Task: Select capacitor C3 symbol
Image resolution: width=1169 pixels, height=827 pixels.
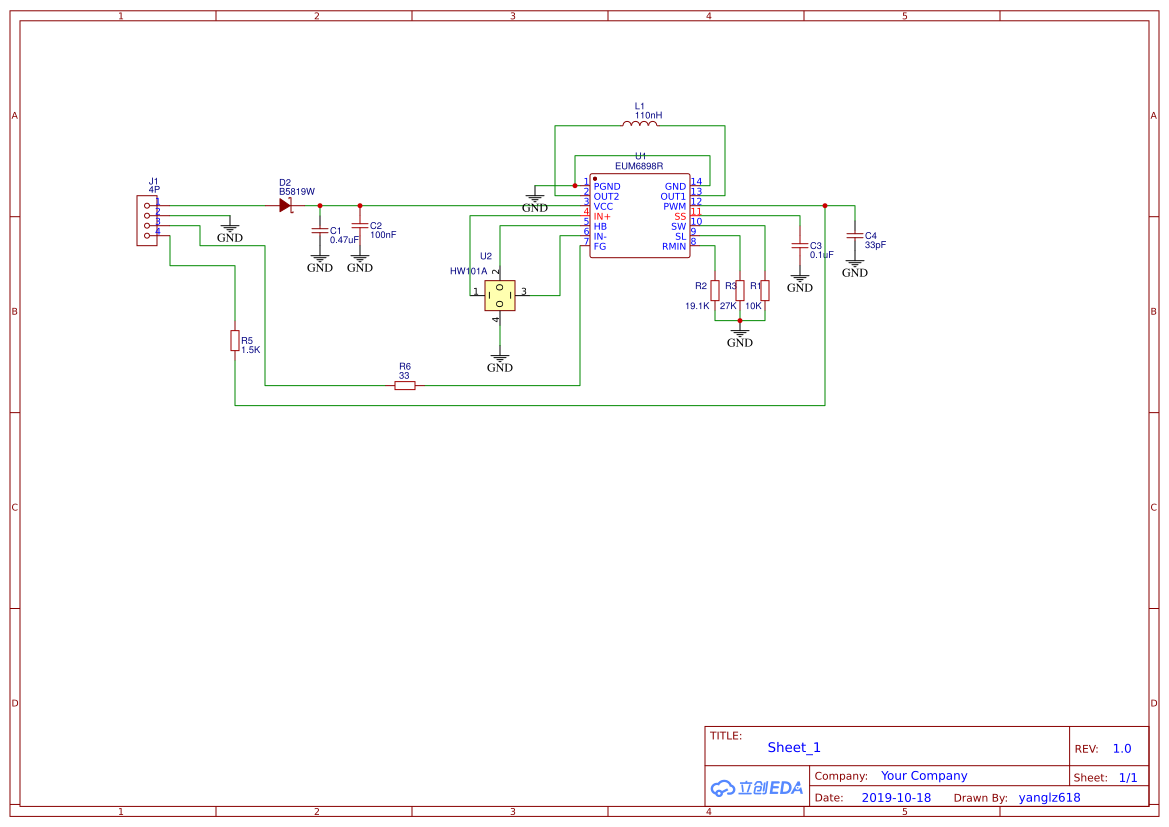Action: pos(800,245)
